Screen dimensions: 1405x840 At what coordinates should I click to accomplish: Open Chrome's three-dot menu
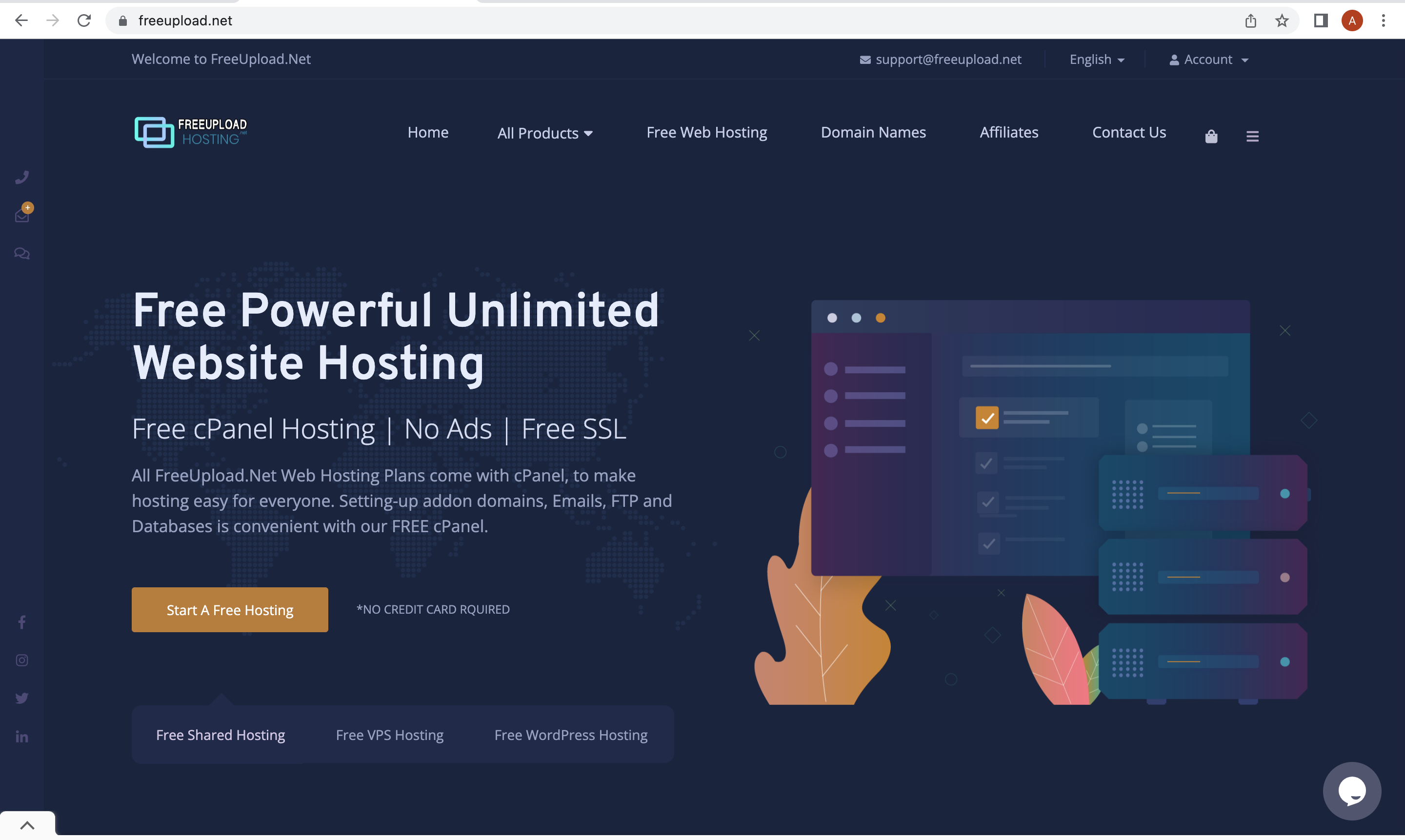[x=1383, y=21]
